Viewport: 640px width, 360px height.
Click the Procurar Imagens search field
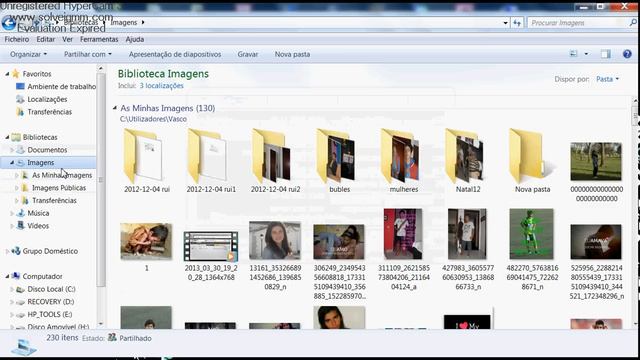[x=578, y=23]
